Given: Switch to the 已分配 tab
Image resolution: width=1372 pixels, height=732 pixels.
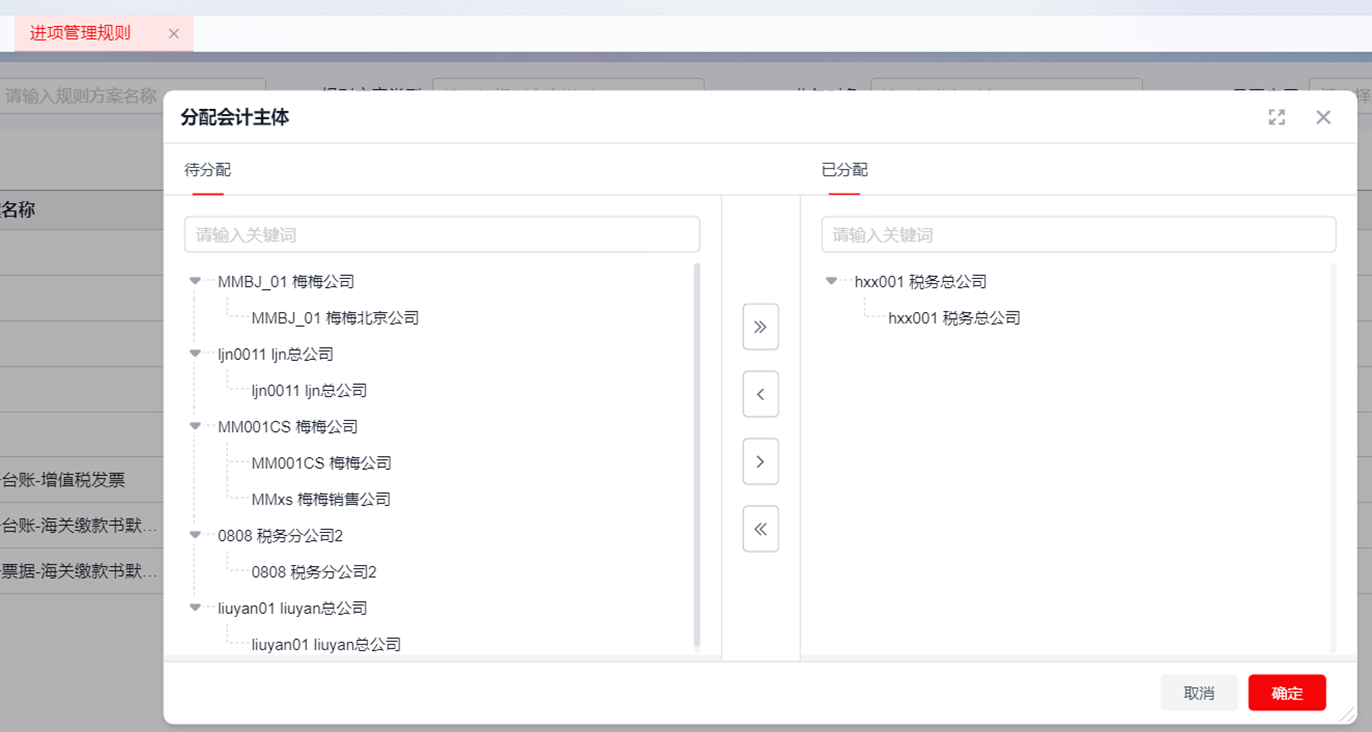Looking at the screenshot, I should pyautogui.click(x=844, y=170).
